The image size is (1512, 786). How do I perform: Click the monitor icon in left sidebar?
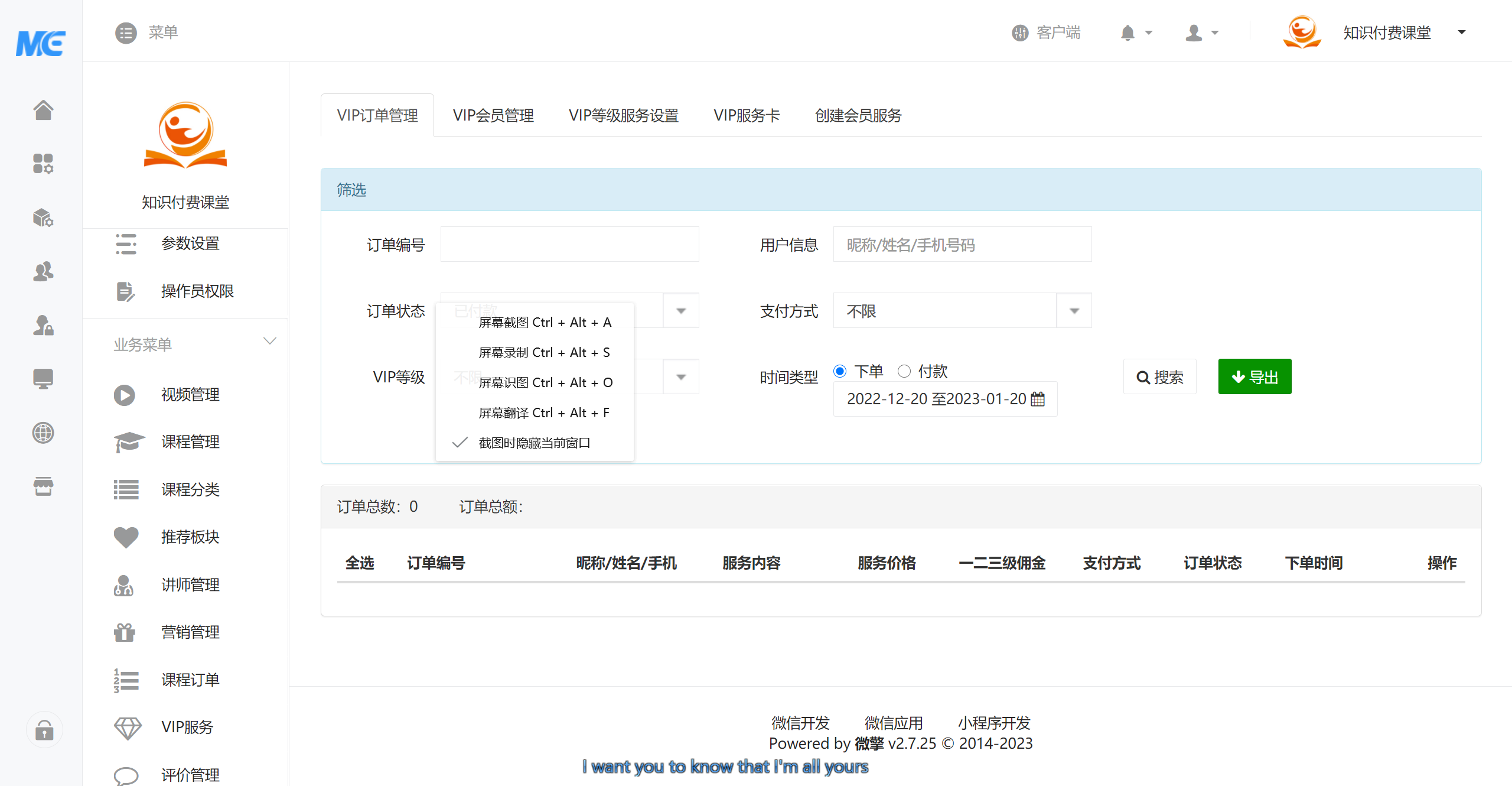[43, 378]
